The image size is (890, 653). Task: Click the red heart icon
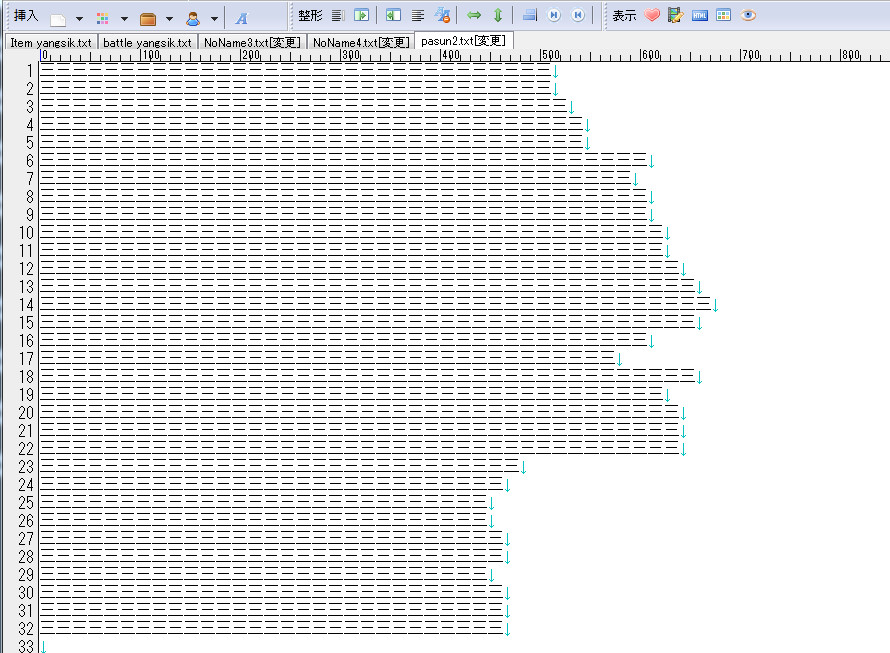point(652,16)
